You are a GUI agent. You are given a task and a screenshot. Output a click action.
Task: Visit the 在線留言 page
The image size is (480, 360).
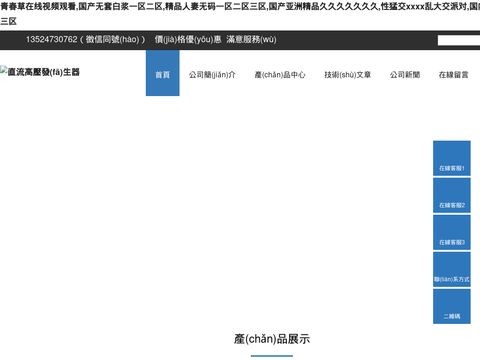click(453, 75)
